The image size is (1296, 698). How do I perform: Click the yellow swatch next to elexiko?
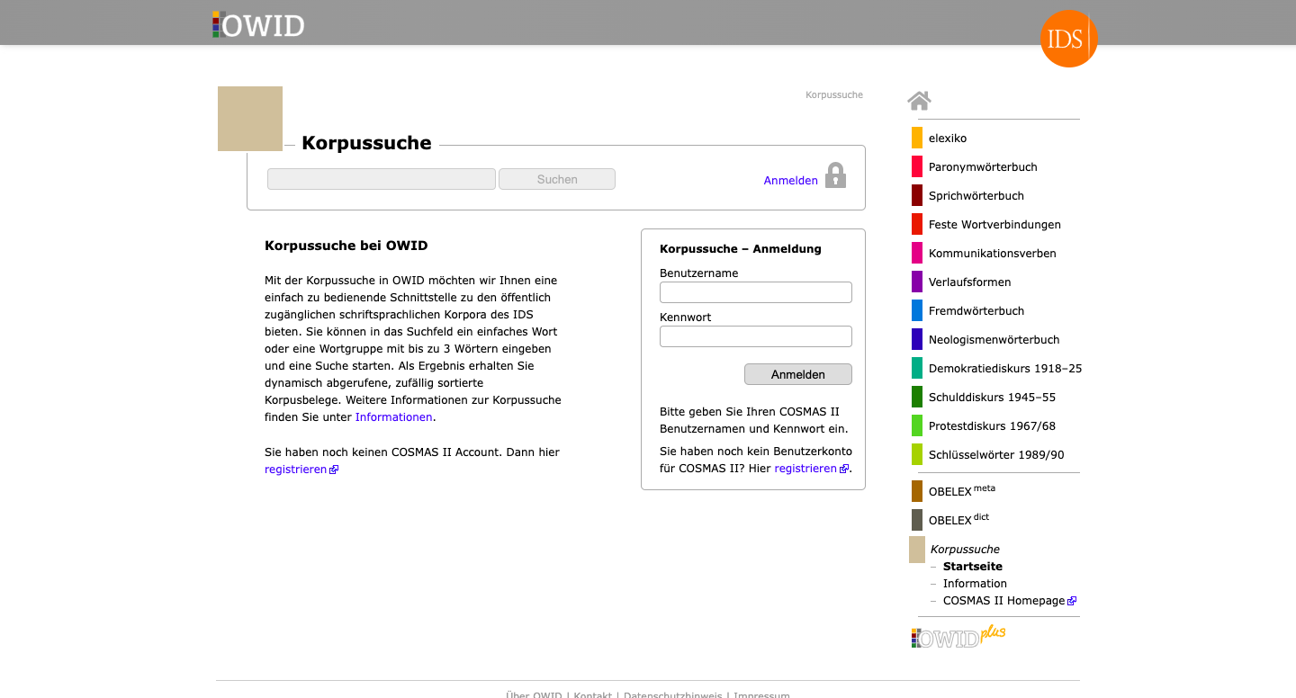click(x=916, y=137)
